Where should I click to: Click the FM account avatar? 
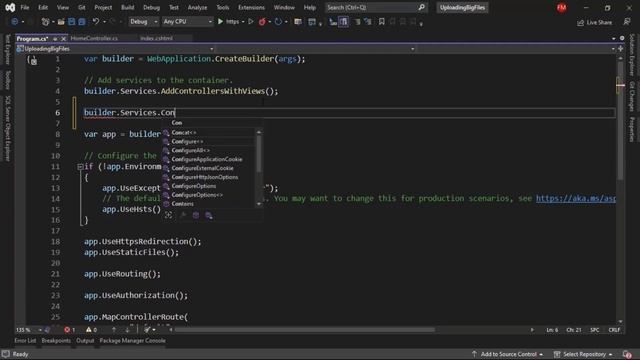(562, 7)
